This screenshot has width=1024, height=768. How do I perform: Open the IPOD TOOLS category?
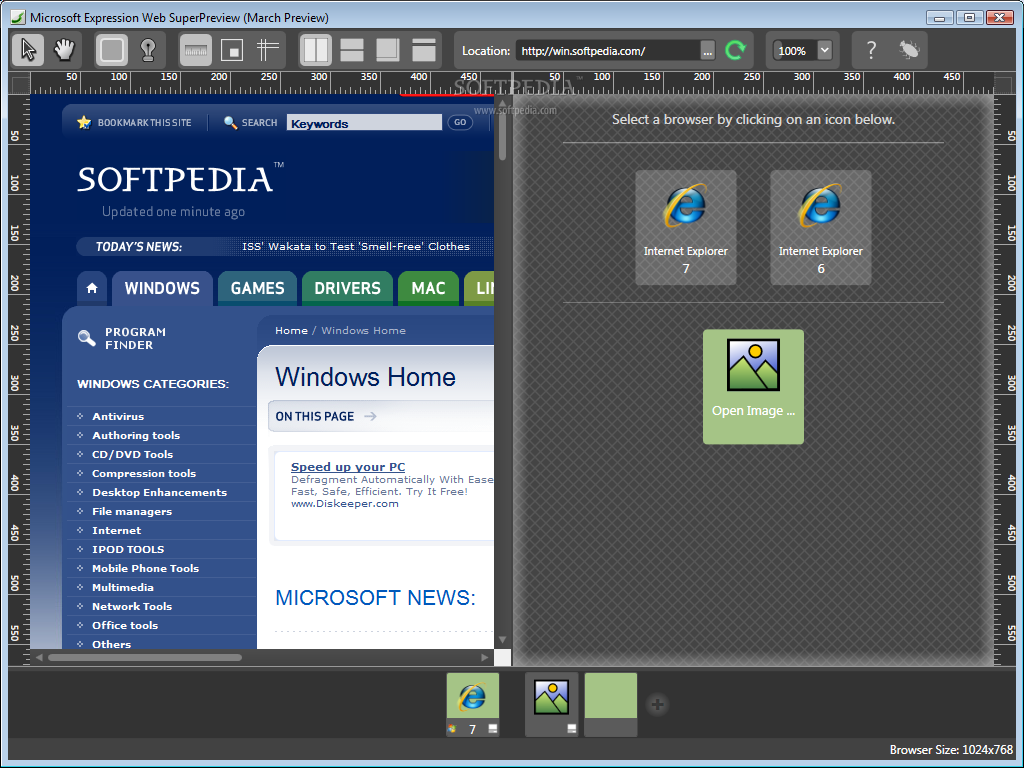tap(128, 549)
